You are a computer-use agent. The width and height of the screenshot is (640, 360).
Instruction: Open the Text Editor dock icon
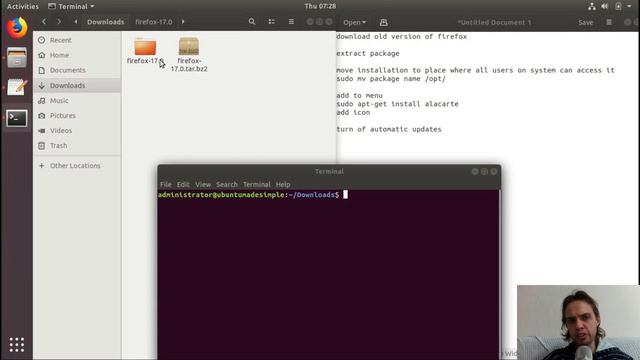pos(17,87)
